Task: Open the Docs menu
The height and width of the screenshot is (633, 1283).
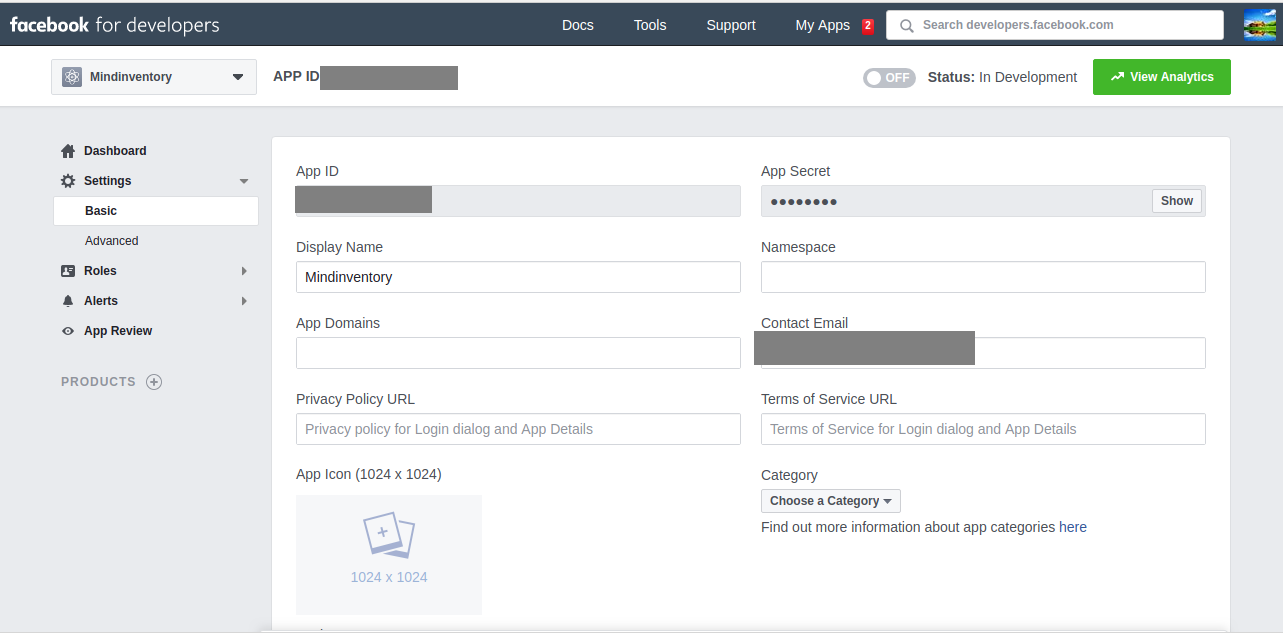Action: point(578,25)
